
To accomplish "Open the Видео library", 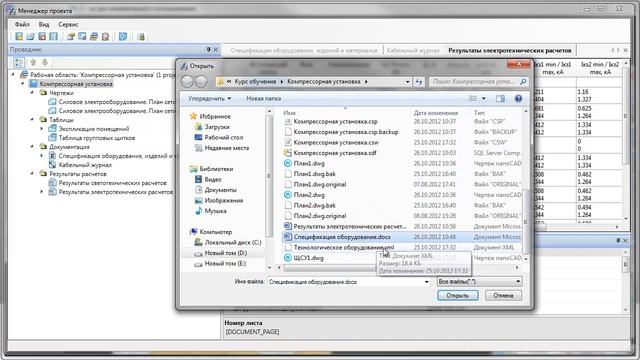I will [213, 179].
